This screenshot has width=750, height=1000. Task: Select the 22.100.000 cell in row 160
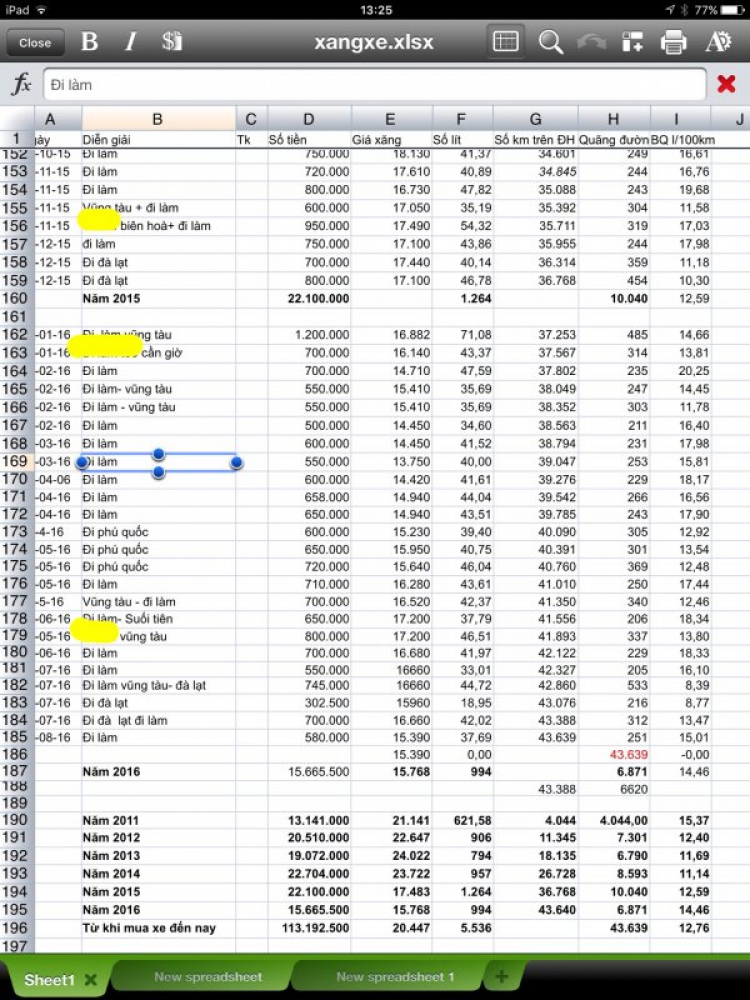click(x=309, y=298)
